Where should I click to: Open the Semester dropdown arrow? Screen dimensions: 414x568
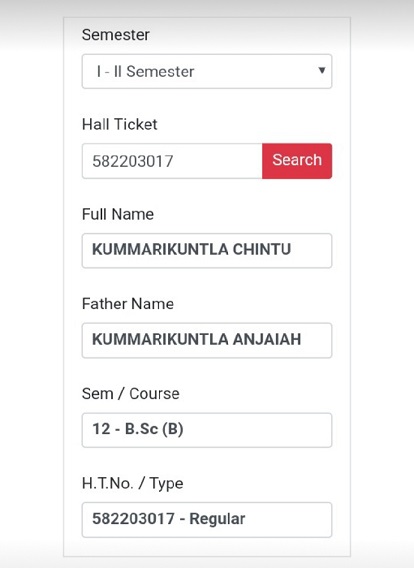[x=321, y=70]
